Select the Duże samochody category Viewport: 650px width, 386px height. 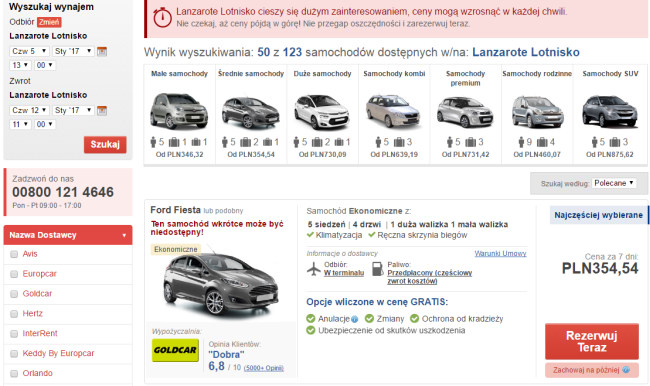(323, 114)
